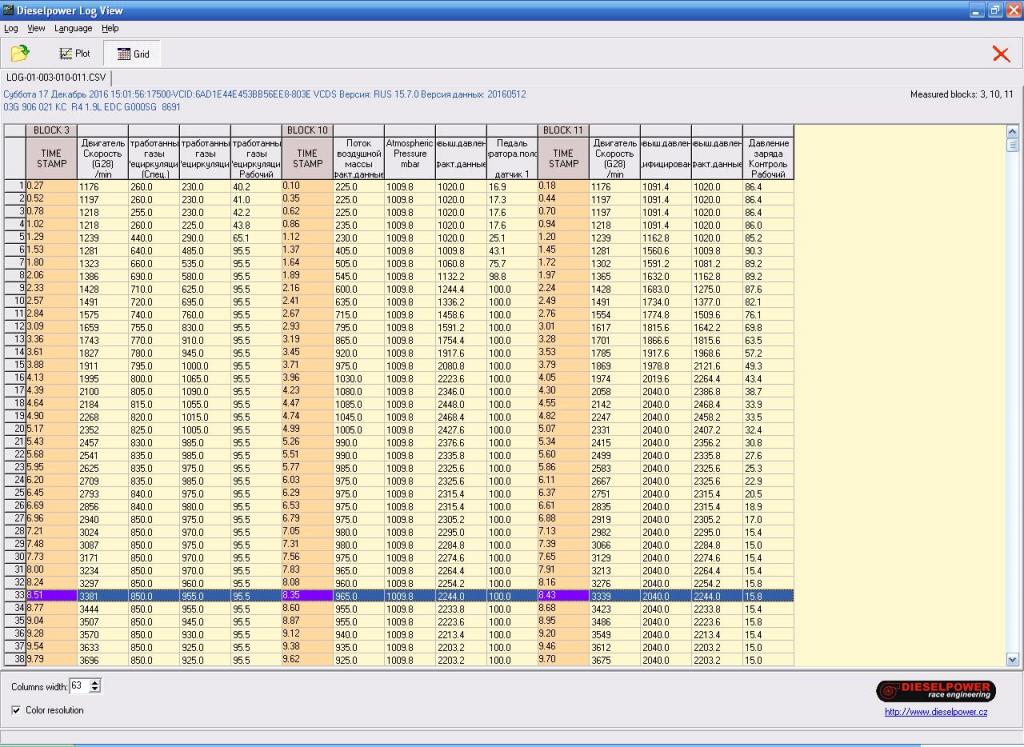Viewport: 1024px width, 747px height.
Task: Open the Log menu
Action: [x=11, y=29]
